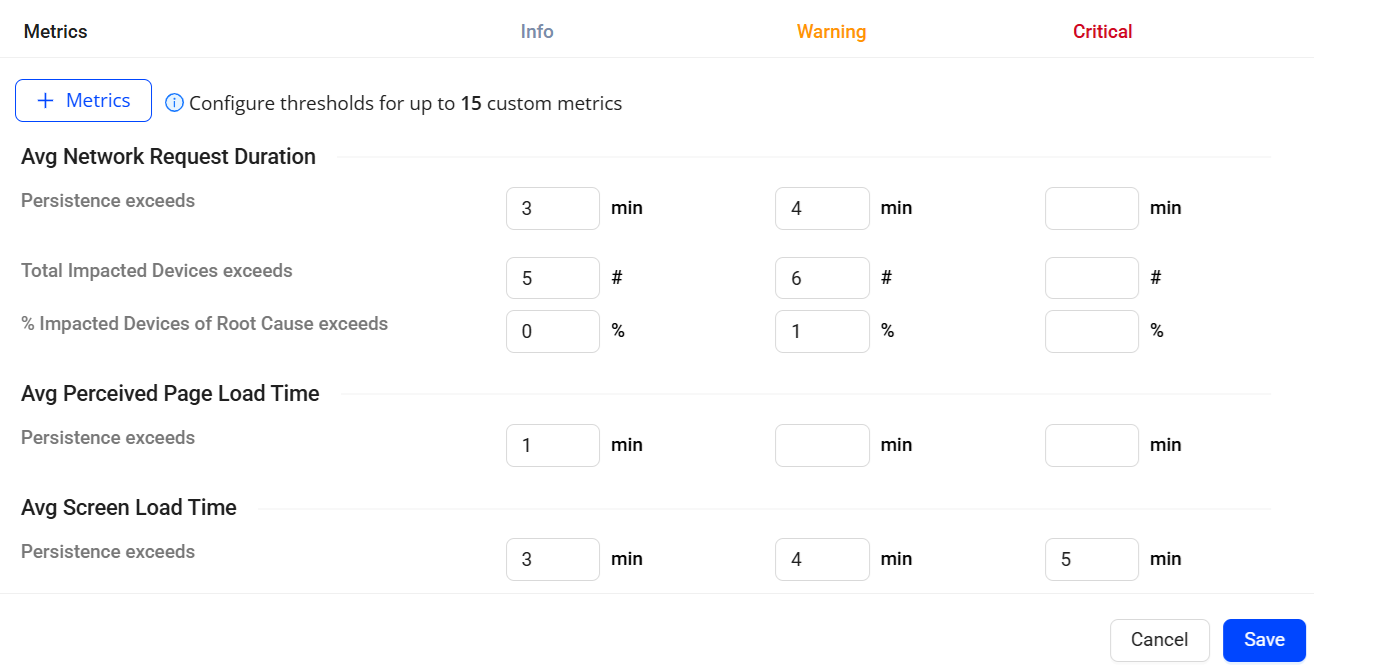Edit Network Request Persistence Warning field
The height and width of the screenshot is (670, 1384).
click(x=822, y=208)
